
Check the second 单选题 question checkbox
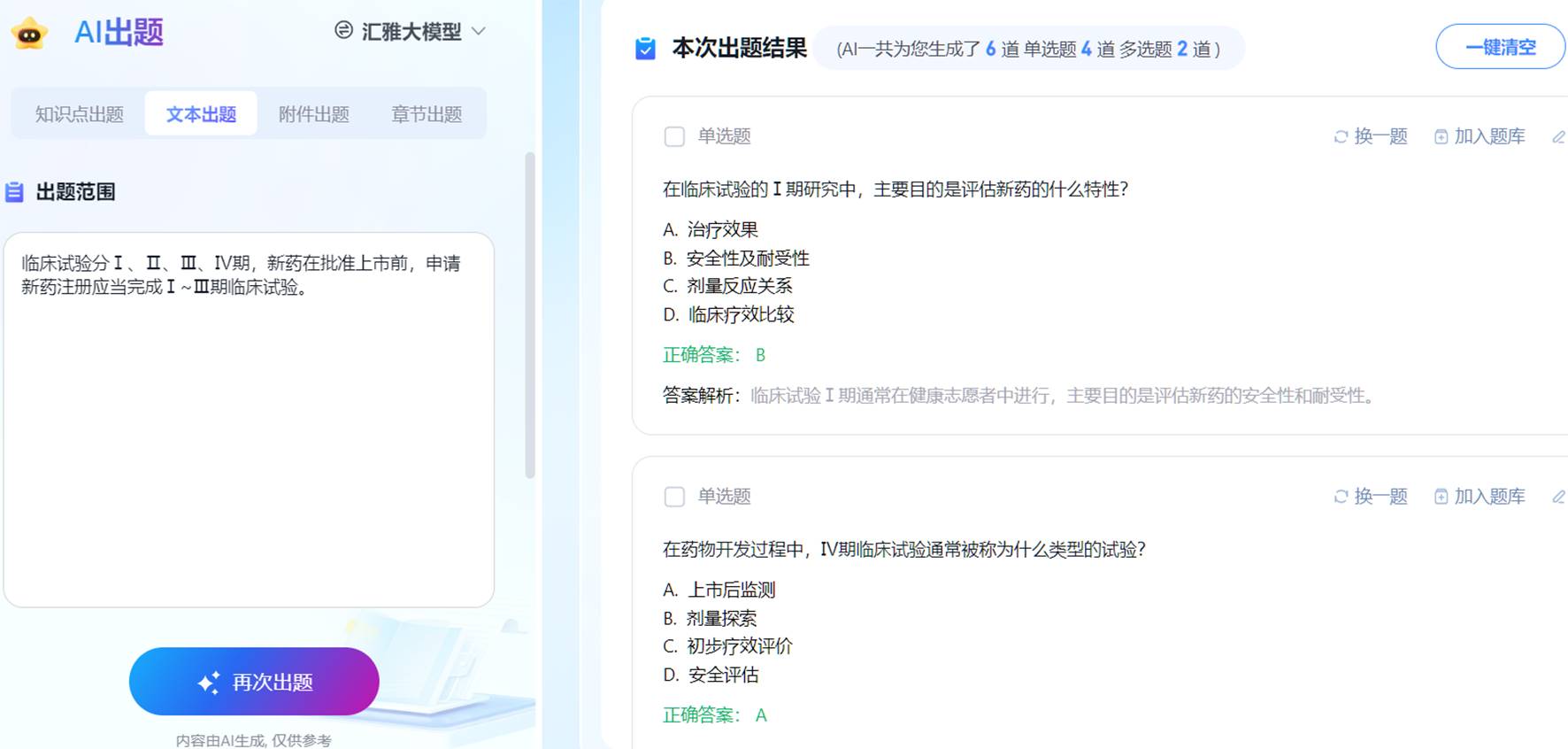[x=674, y=497]
